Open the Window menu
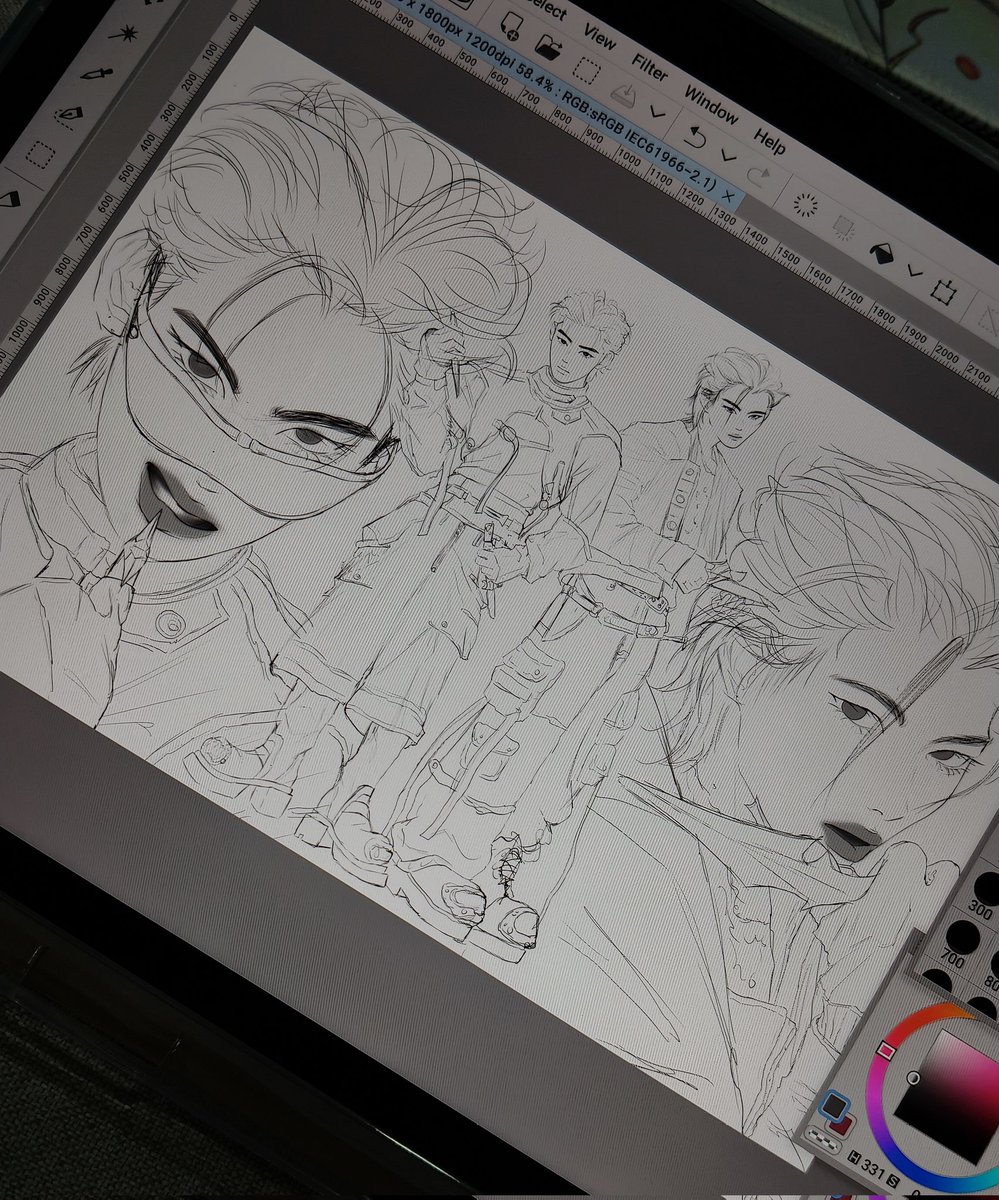The image size is (999, 1200). [x=711, y=104]
